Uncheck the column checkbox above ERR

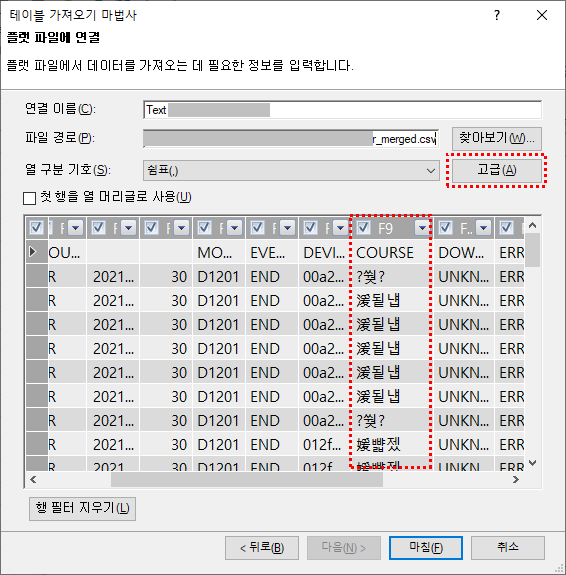[x=506, y=228]
